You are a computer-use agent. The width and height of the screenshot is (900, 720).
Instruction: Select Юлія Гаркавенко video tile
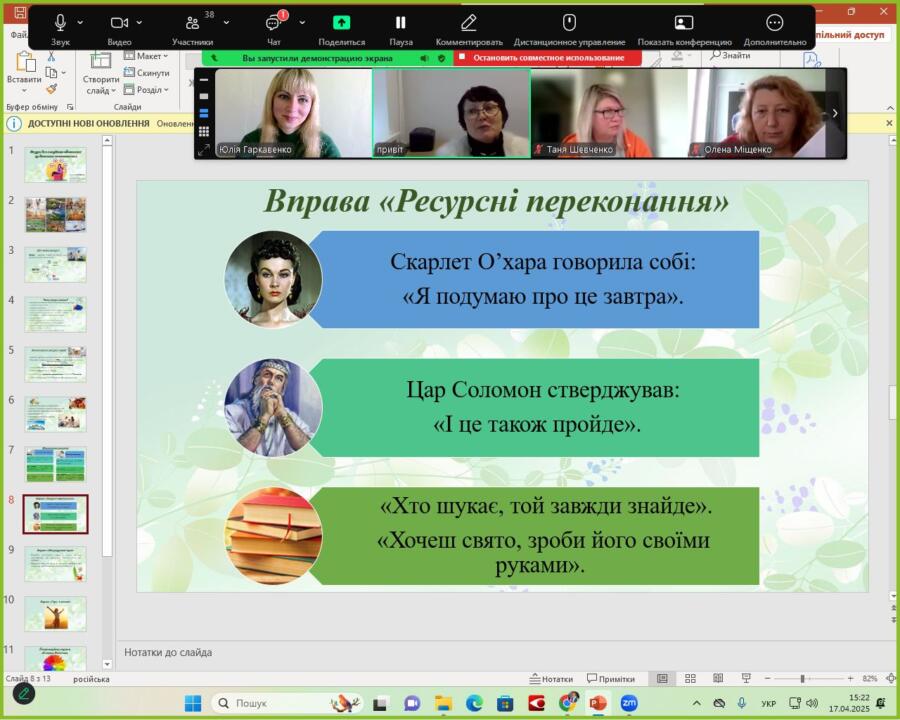coord(293,113)
